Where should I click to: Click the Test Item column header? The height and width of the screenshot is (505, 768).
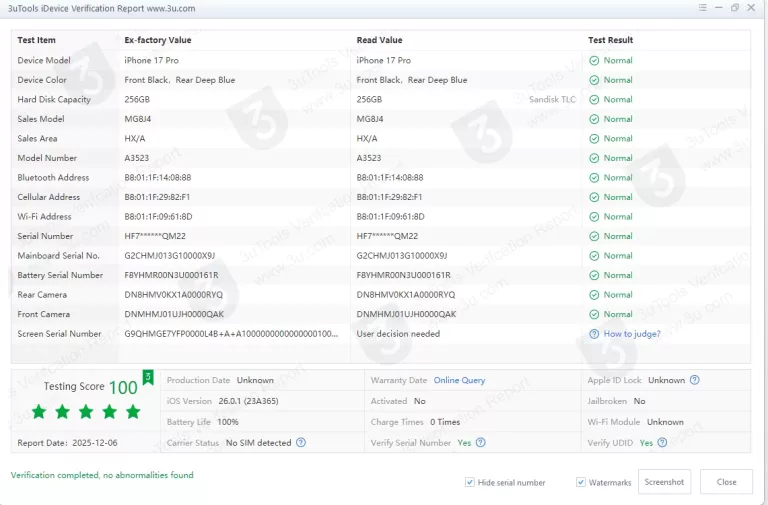coord(37,40)
